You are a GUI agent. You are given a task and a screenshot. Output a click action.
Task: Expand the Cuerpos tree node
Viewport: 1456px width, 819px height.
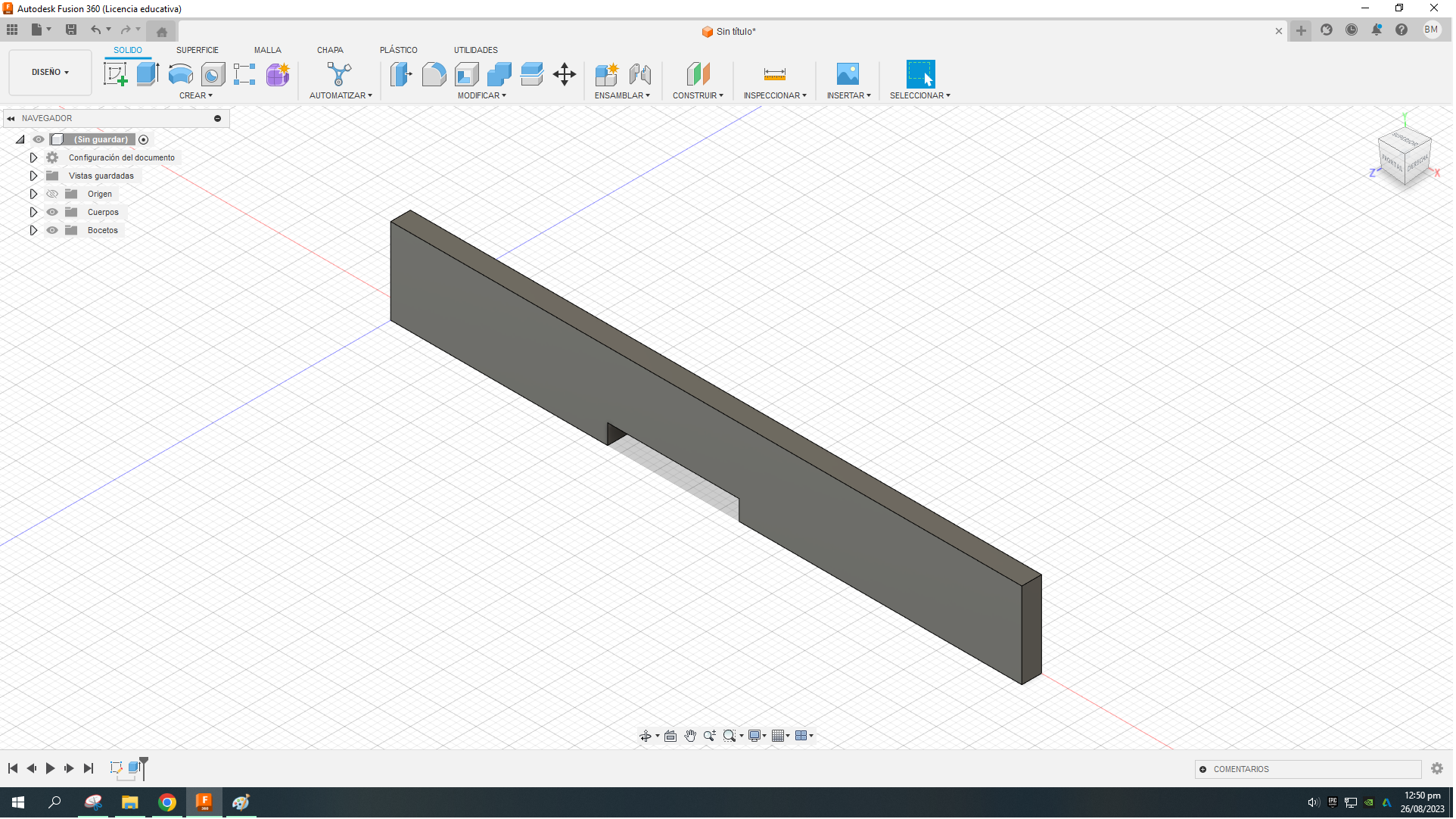[33, 212]
